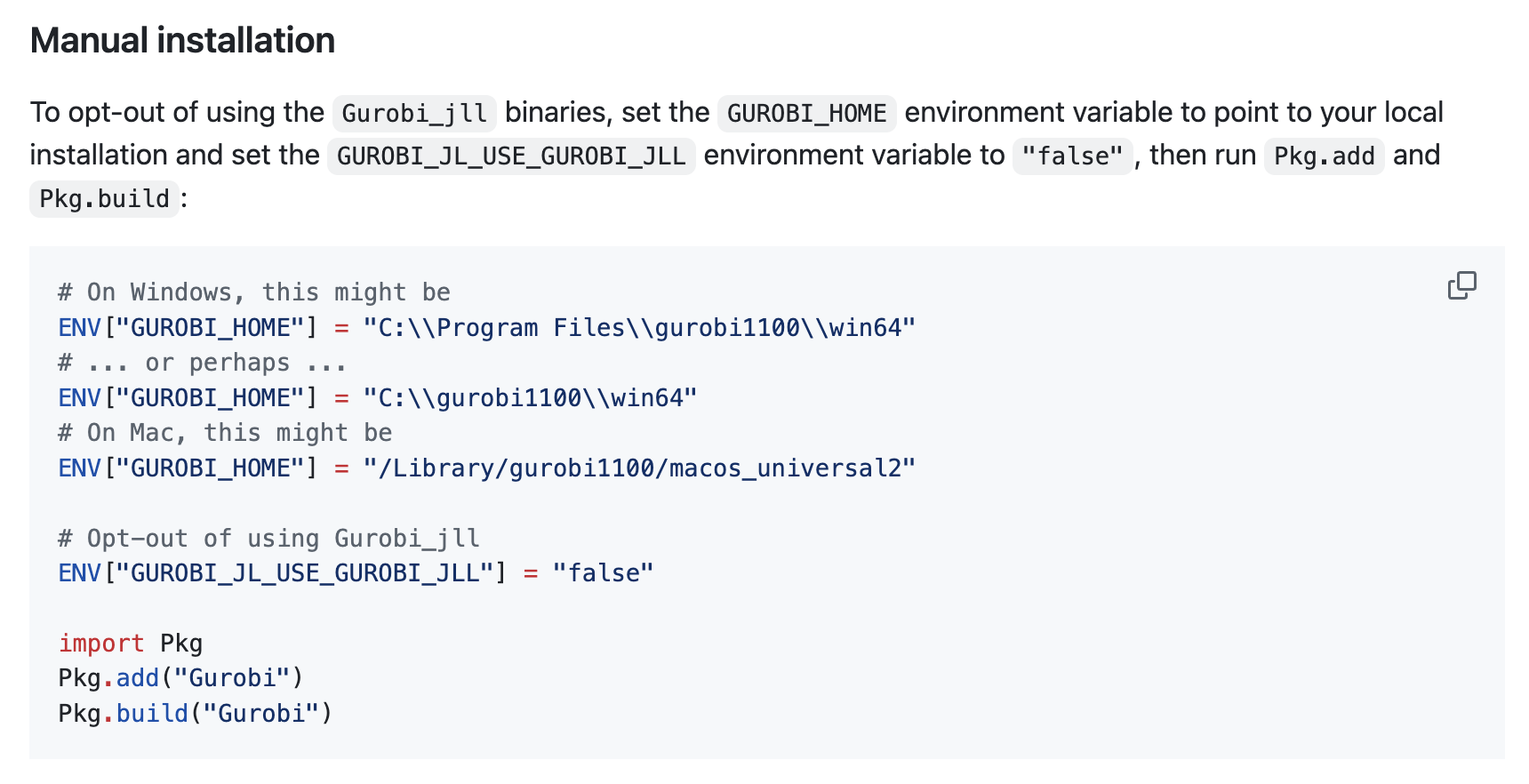Click the "C:\\gurobi1100\\win64" string
This screenshot has width=1529, height=784.
click(530, 397)
